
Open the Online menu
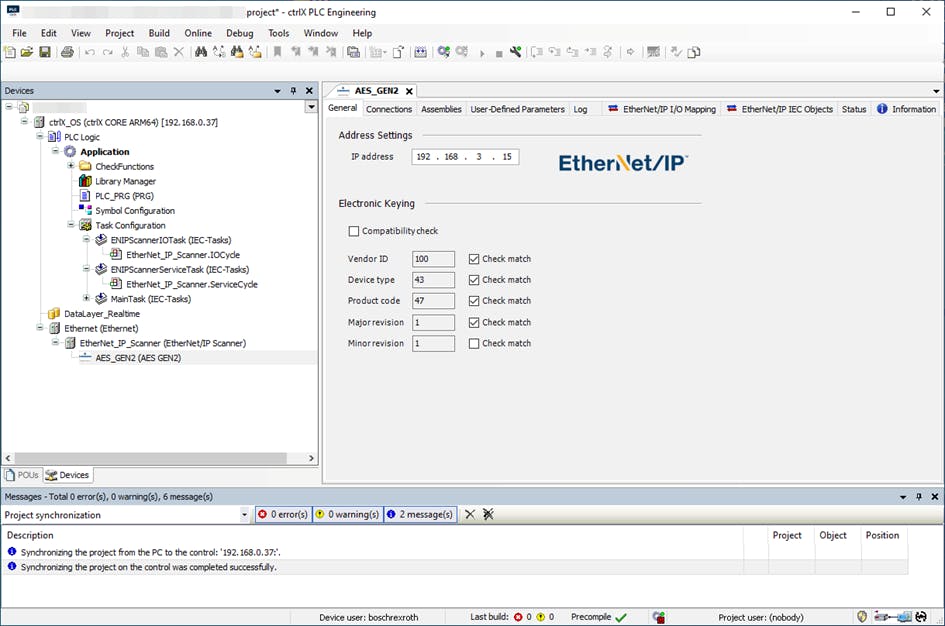197,33
